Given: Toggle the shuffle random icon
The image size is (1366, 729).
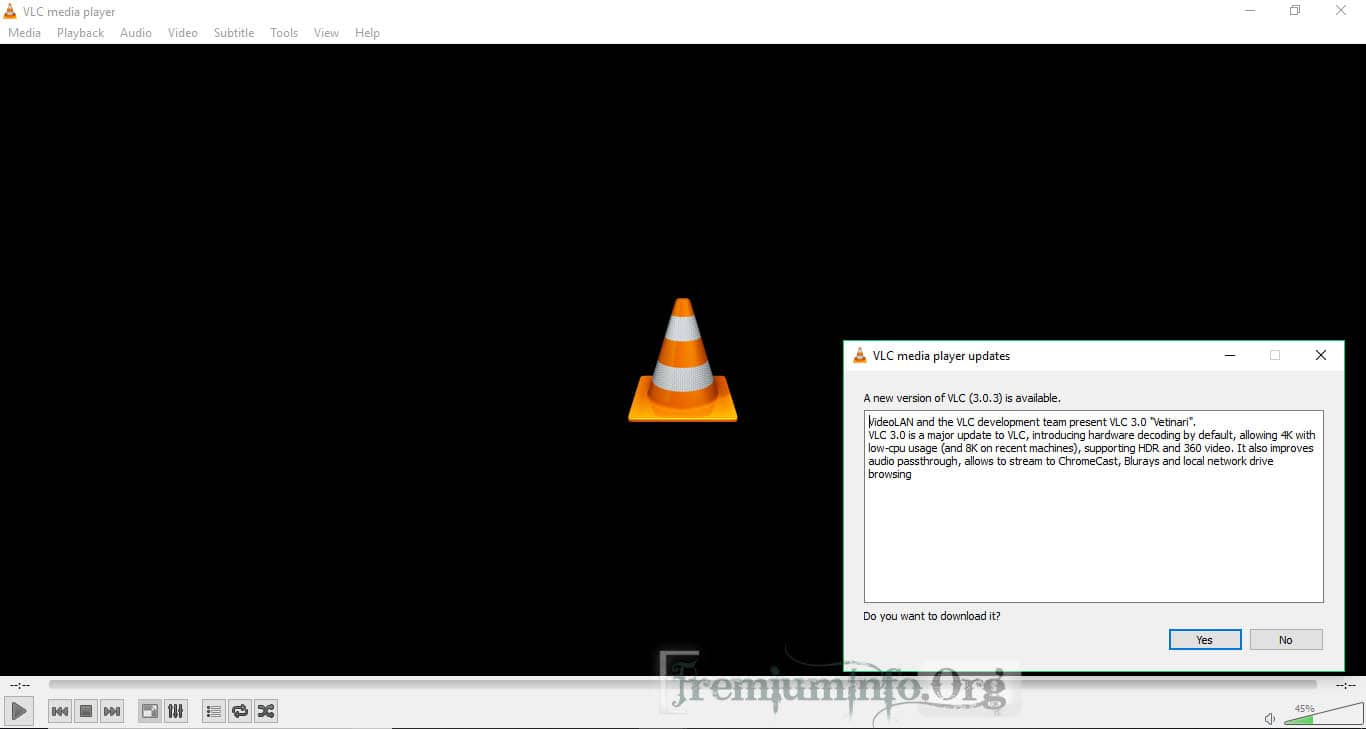Looking at the screenshot, I should [266, 711].
